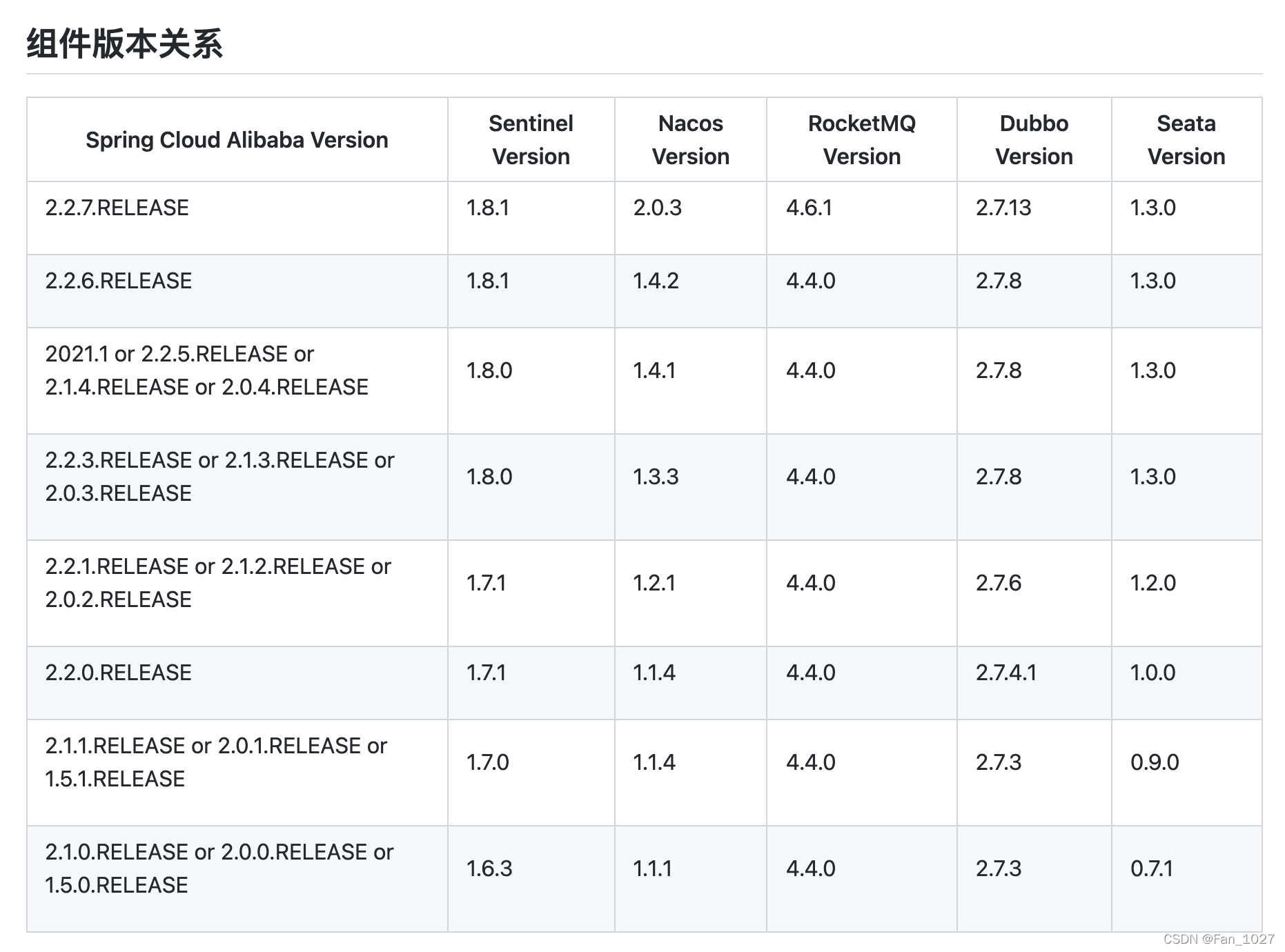Click Sentinel version 1.6.3

[x=489, y=869]
